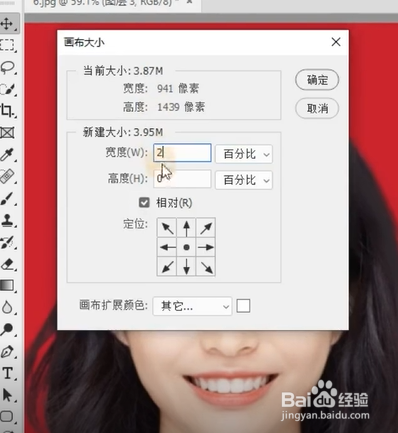Select the Crop tool
The height and width of the screenshot is (433, 398).
pyautogui.click(x=7, y=111)
